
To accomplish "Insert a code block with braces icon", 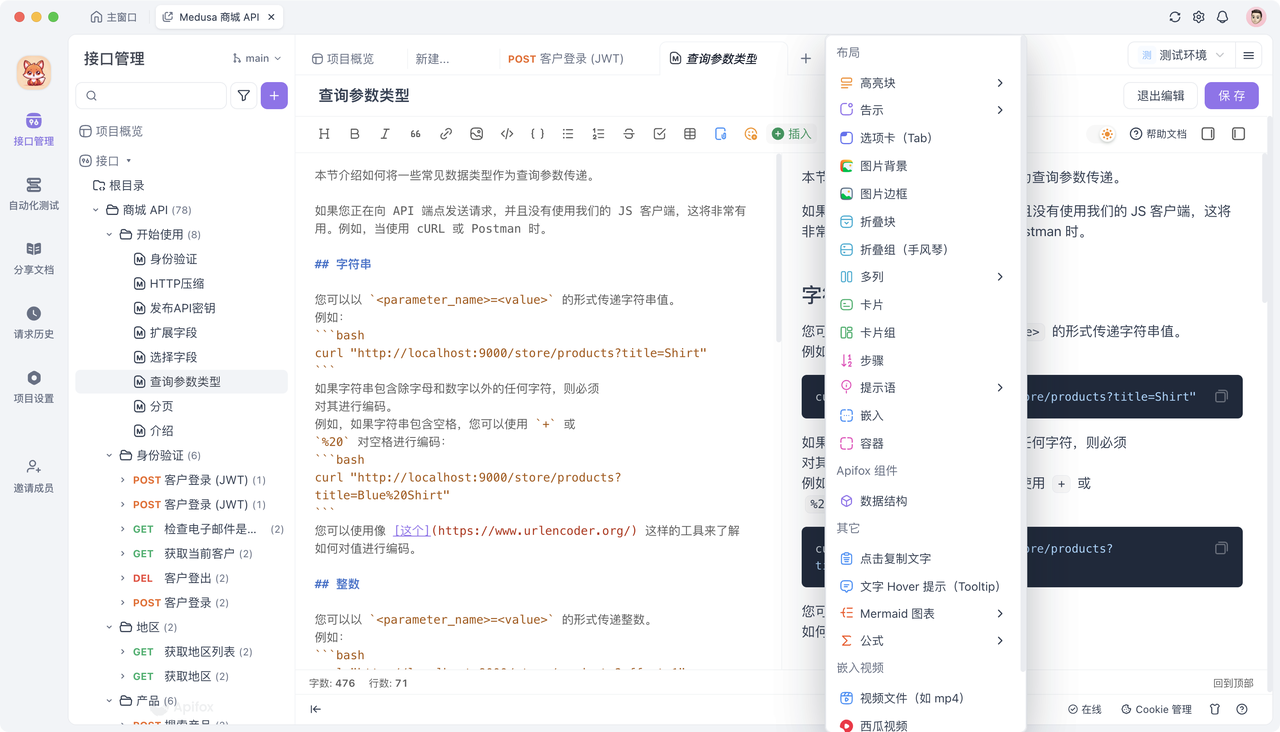I will click(537, 134).
